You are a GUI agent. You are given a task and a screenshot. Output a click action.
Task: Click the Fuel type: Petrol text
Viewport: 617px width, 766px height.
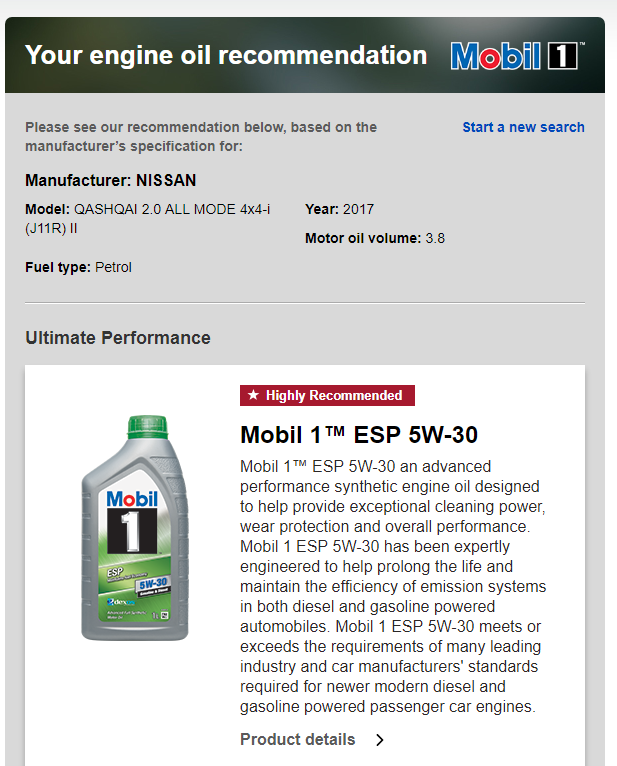[x=79, y=267]
